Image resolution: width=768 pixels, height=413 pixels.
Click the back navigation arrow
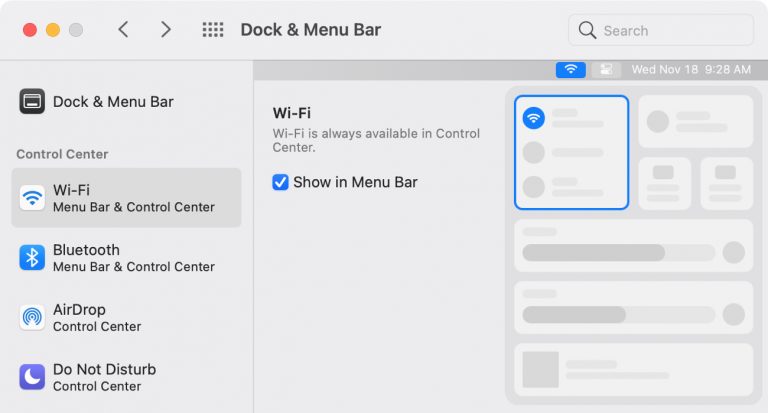coord(123,30)
